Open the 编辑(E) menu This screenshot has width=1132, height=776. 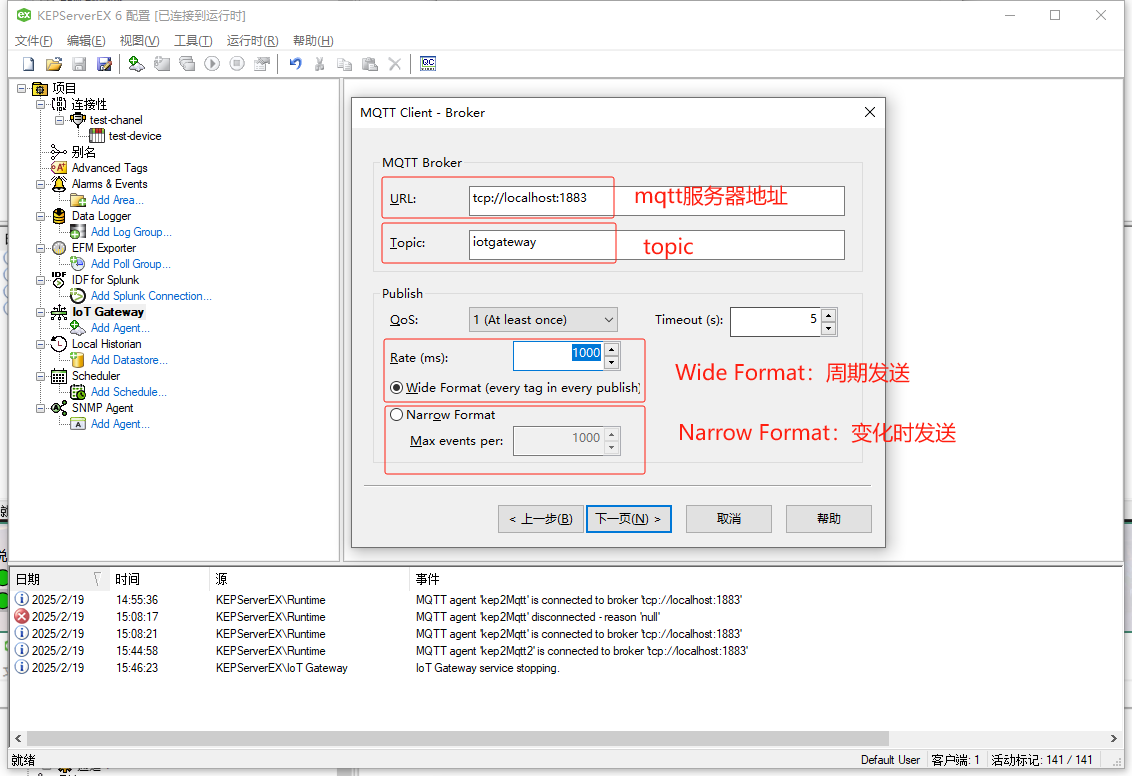(86, 41)
